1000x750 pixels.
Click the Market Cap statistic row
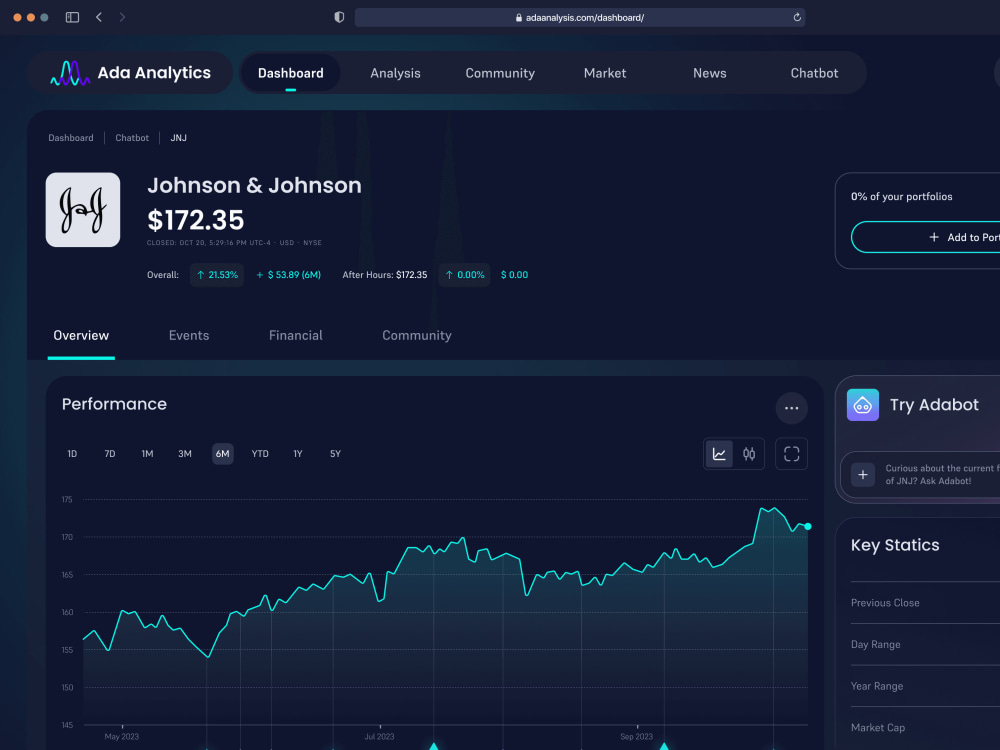pos(925,728)
